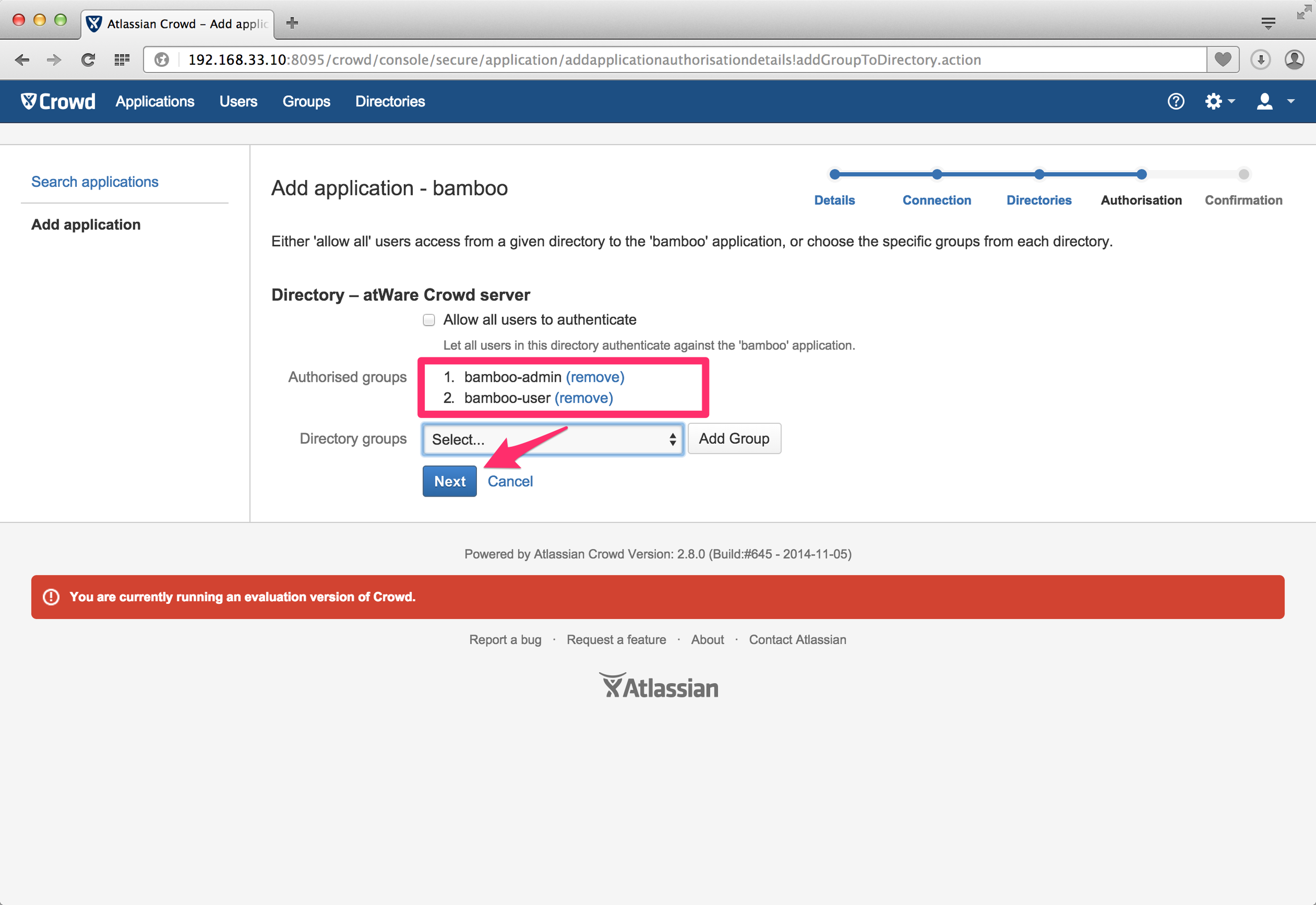
Task: Switch to the Connection step
Action: [x=936, y=200]
